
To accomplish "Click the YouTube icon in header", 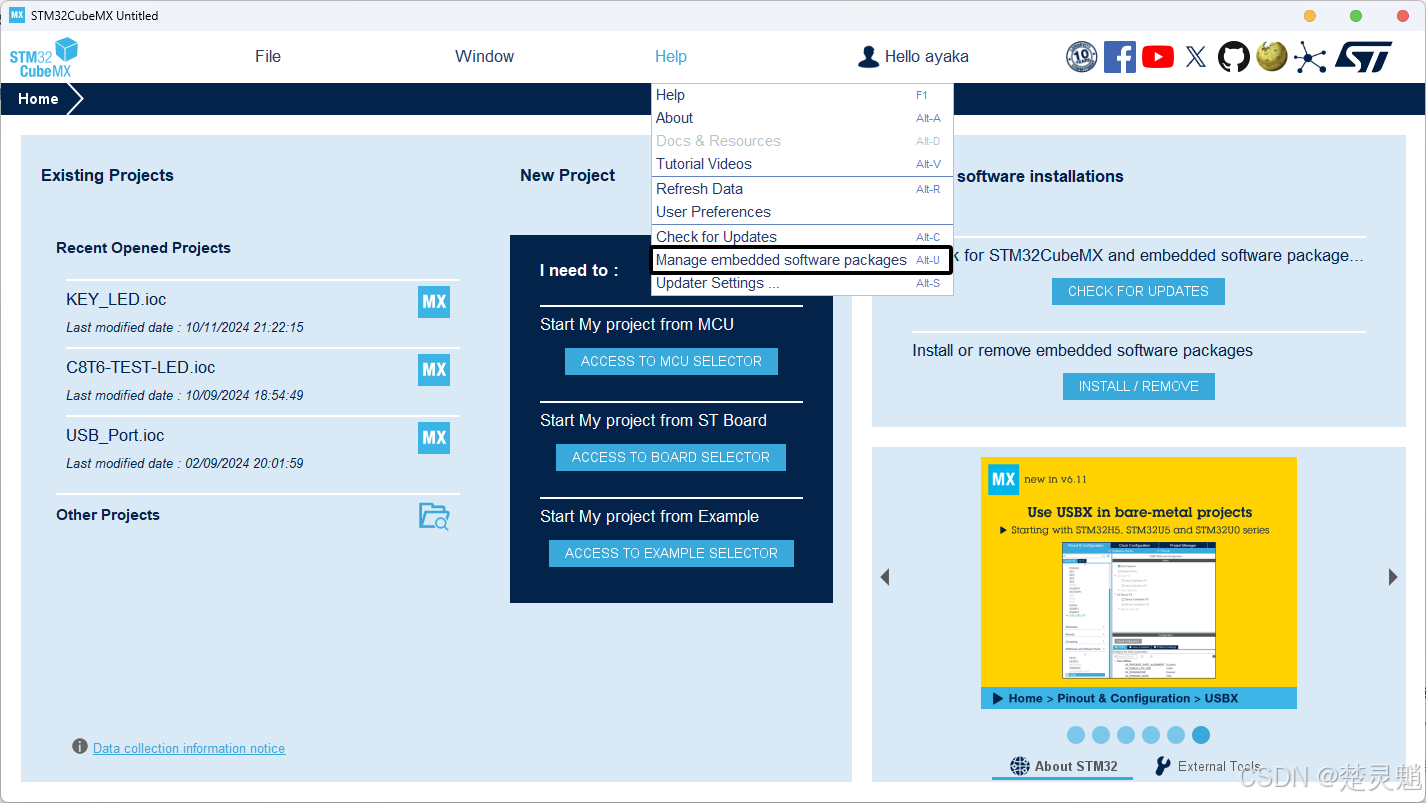I will 1157,57.
